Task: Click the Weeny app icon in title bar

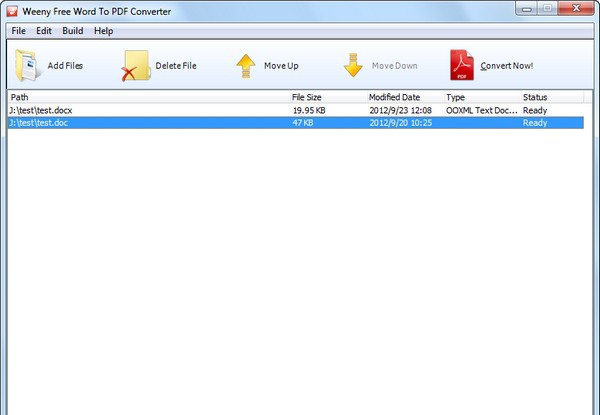Action: coord(12,11)
